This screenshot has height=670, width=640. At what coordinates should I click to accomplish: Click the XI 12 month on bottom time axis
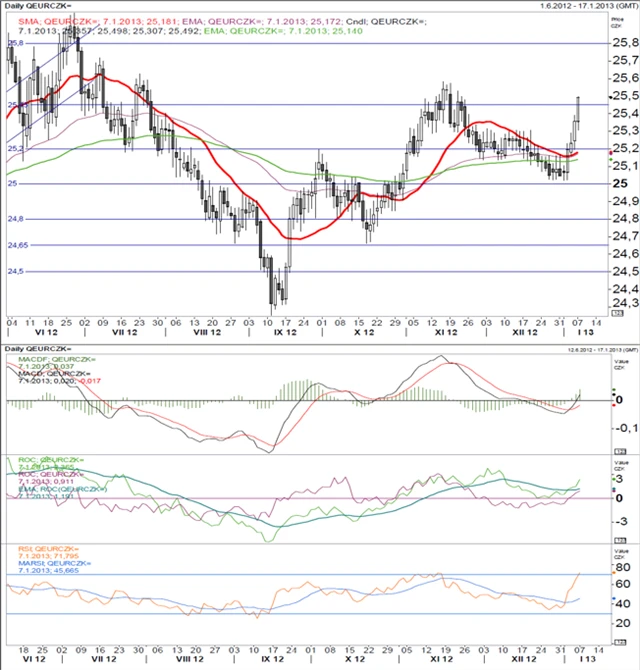pyautogui.click(x=440, y=662)
